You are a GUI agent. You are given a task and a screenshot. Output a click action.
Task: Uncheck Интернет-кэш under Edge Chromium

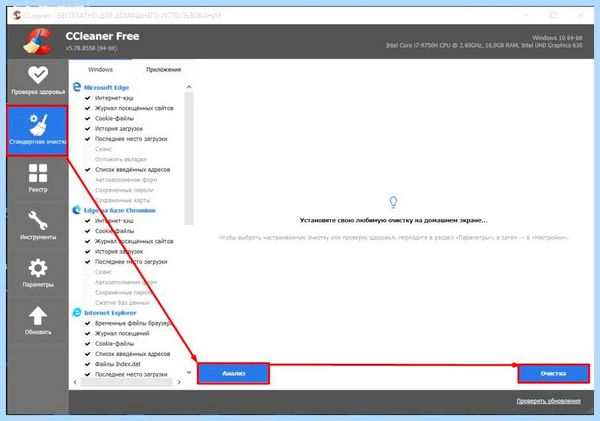pos(88,221)
